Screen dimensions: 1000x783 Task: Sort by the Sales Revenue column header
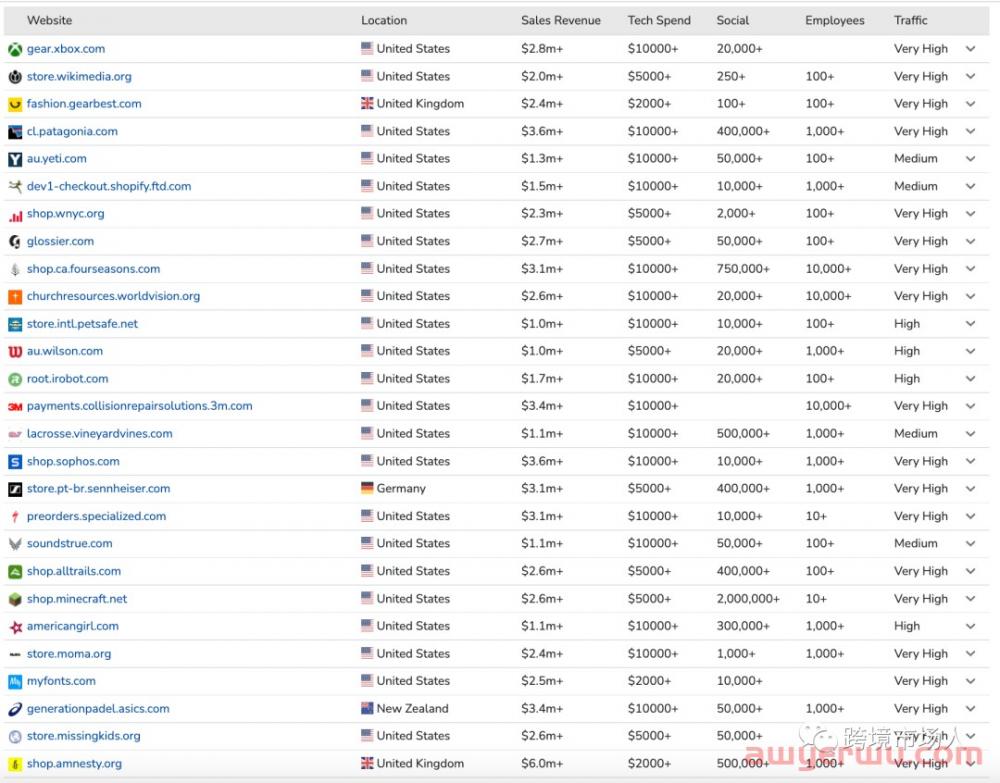(x=561, y=20)
